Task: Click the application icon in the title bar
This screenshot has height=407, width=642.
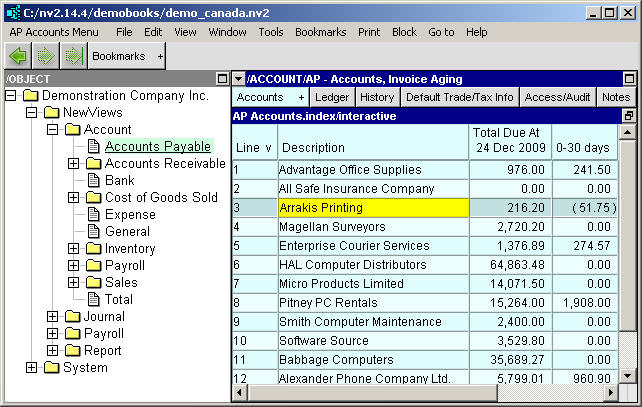Action: pos(14,13)
